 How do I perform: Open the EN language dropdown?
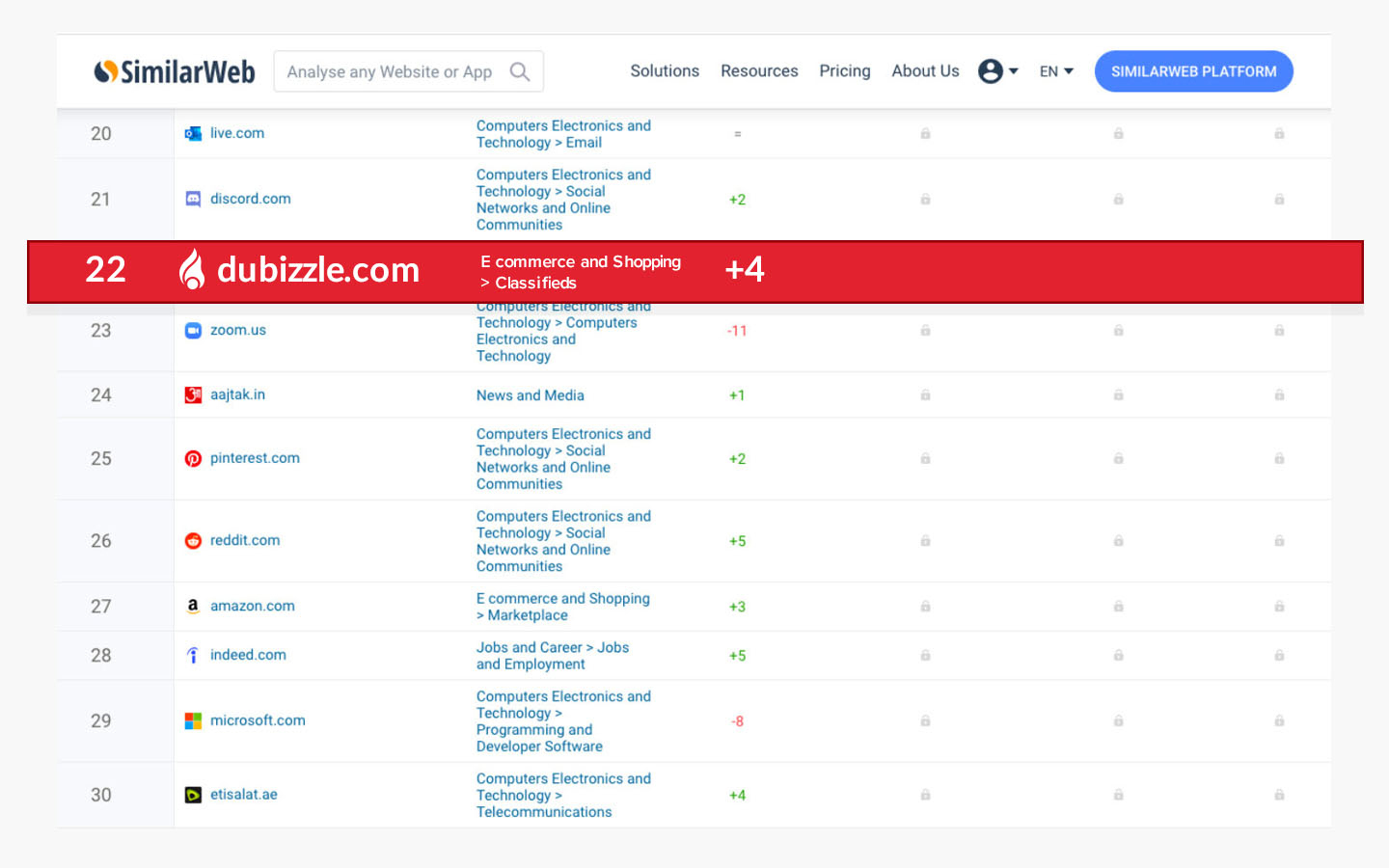pos(1055,70)
